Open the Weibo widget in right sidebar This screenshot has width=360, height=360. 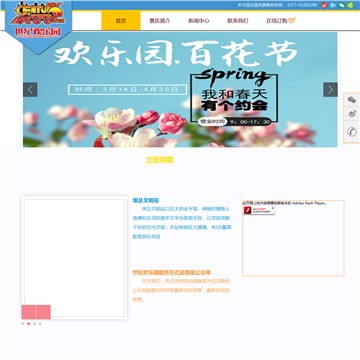point(352,114)
